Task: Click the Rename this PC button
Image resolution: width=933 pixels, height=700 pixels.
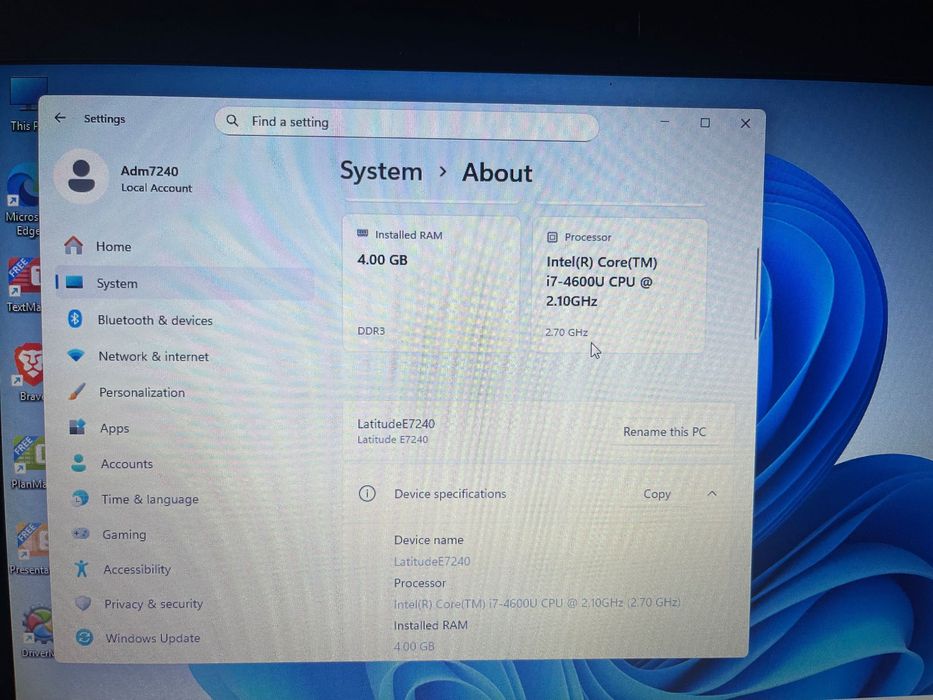Action: [x=664, y=432]
